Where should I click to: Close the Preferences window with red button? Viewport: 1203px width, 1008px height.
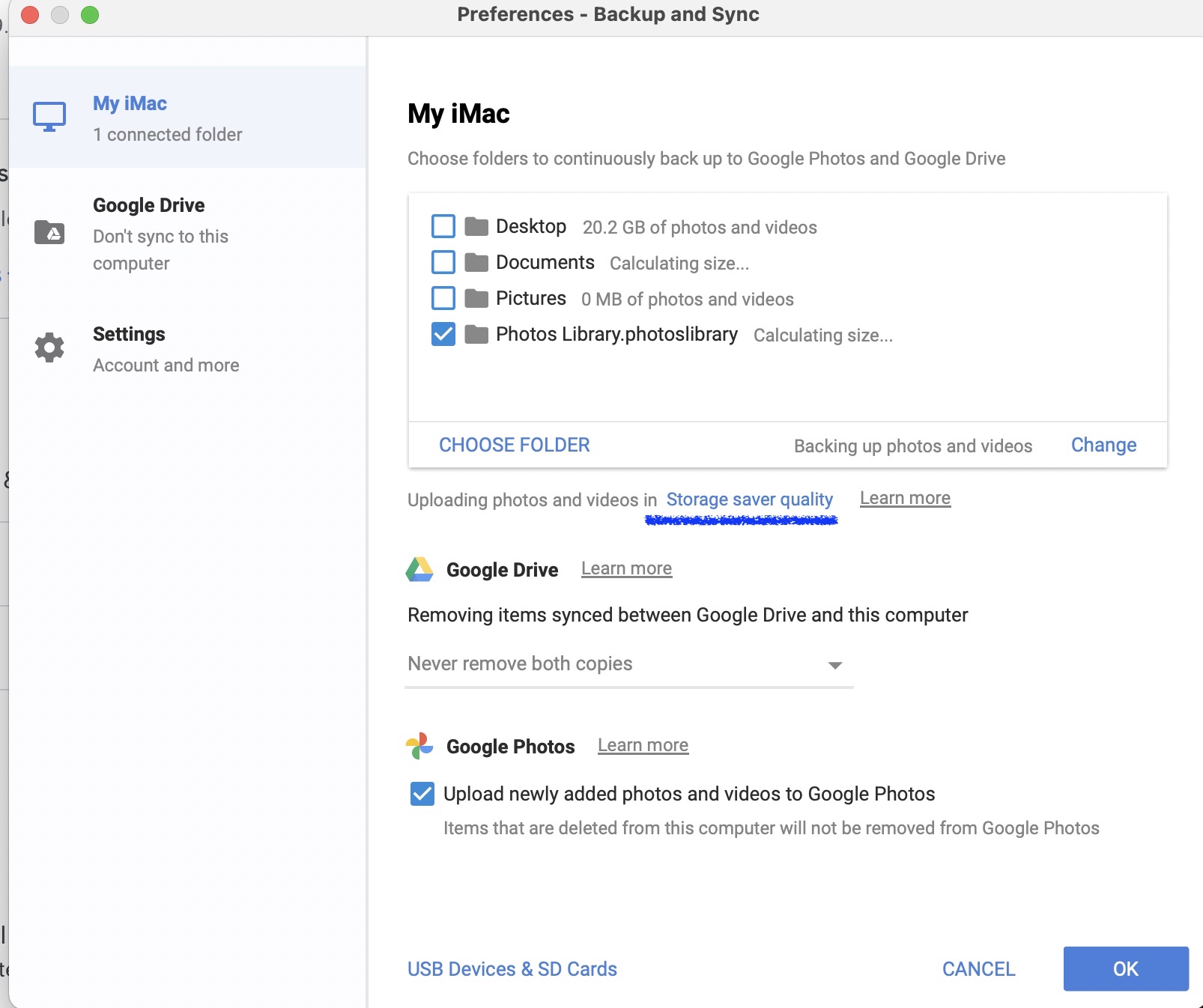tap(30, 15)
